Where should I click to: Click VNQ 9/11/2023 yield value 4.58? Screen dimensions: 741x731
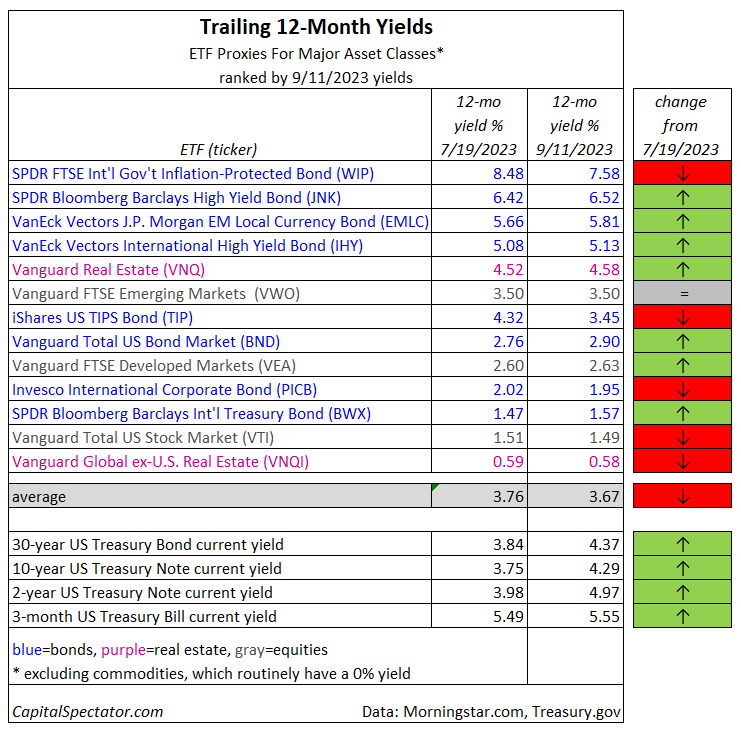604,270
